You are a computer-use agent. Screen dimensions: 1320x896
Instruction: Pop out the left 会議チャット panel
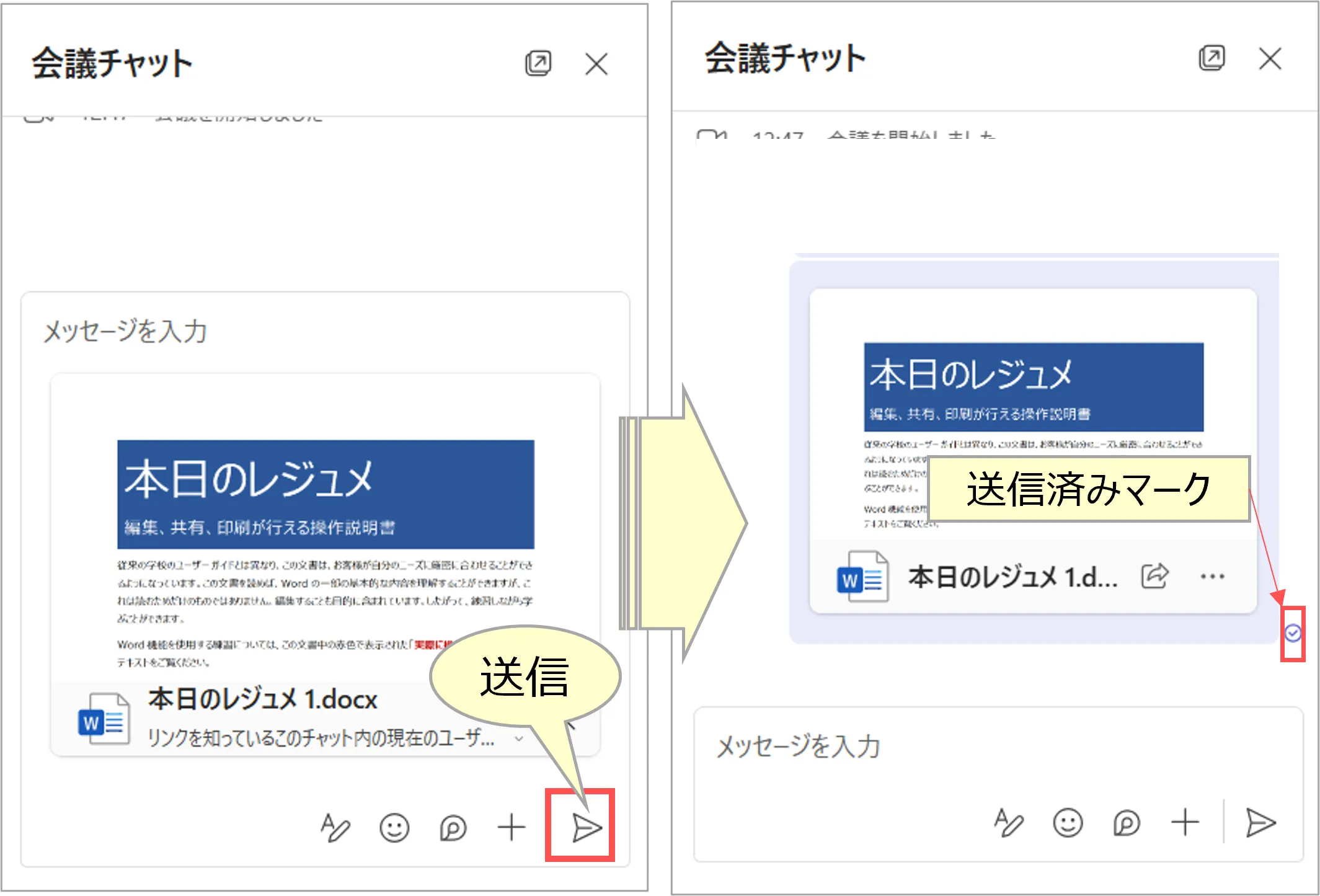[538, 63]
